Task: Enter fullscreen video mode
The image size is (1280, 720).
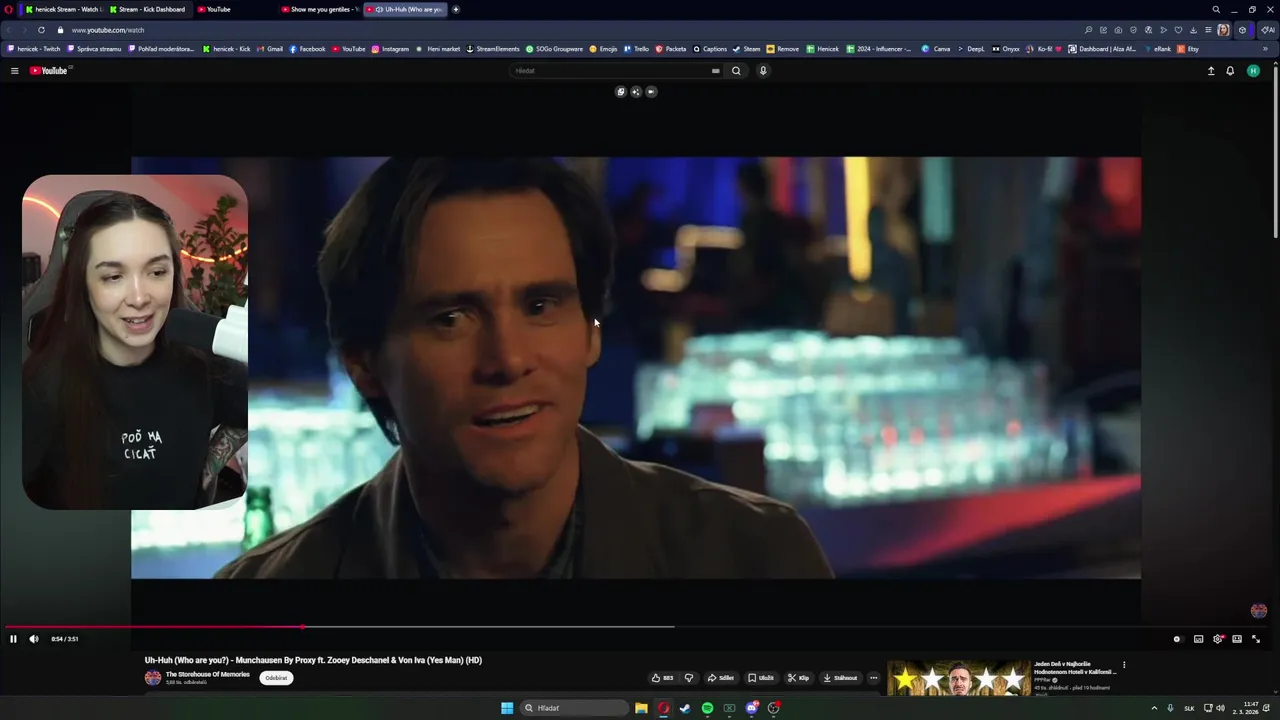Action: click(x=1256, y=639)
